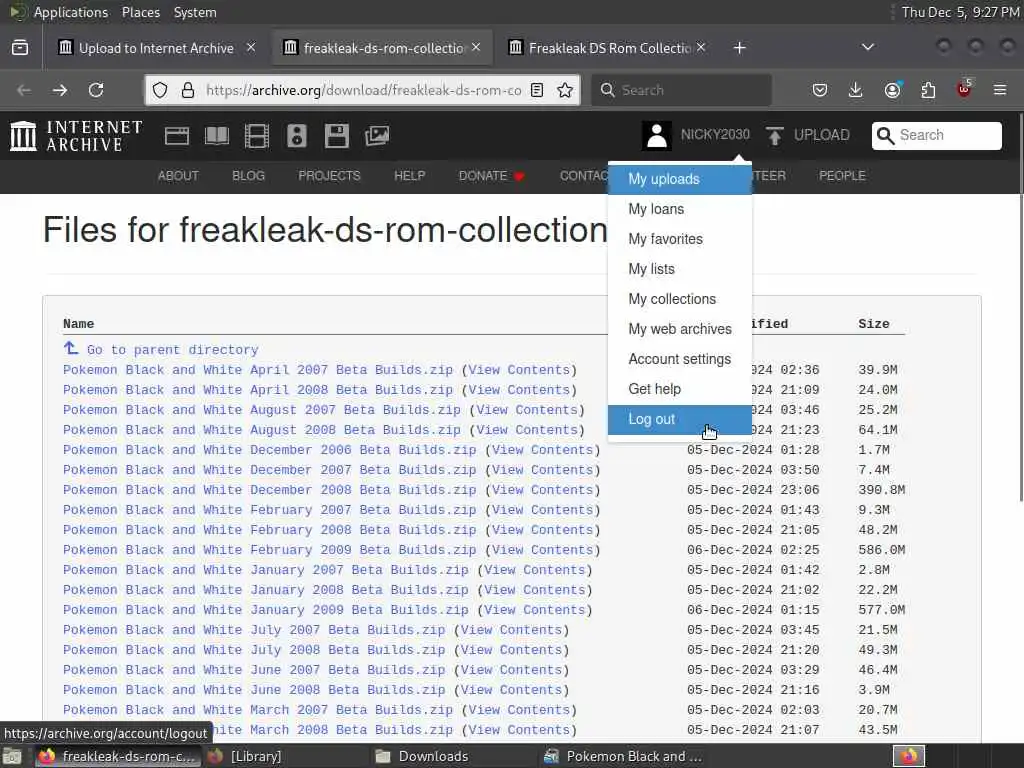Image resolution: width=1024 pixels, height=768 pixels.
Task: Select My web archives menu entry
Action: [x=680, y=329]
